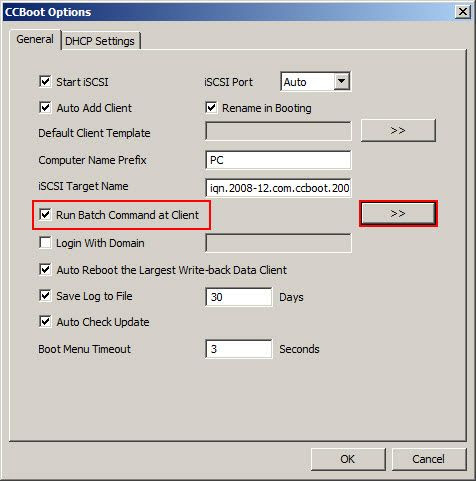Toggle Auto Reboot the Largest Write-back Data Client
Image resolution: width=476 pixels, height=481 pixels.
click(45, 269)
